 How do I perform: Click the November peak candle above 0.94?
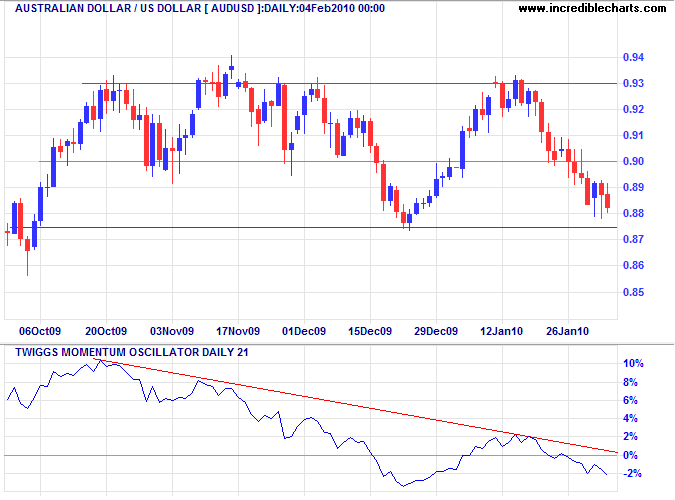coord(232,67)
